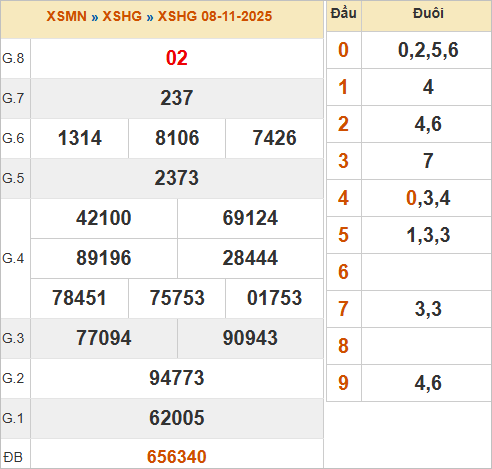Click the G.4 row label

[13, 258]
